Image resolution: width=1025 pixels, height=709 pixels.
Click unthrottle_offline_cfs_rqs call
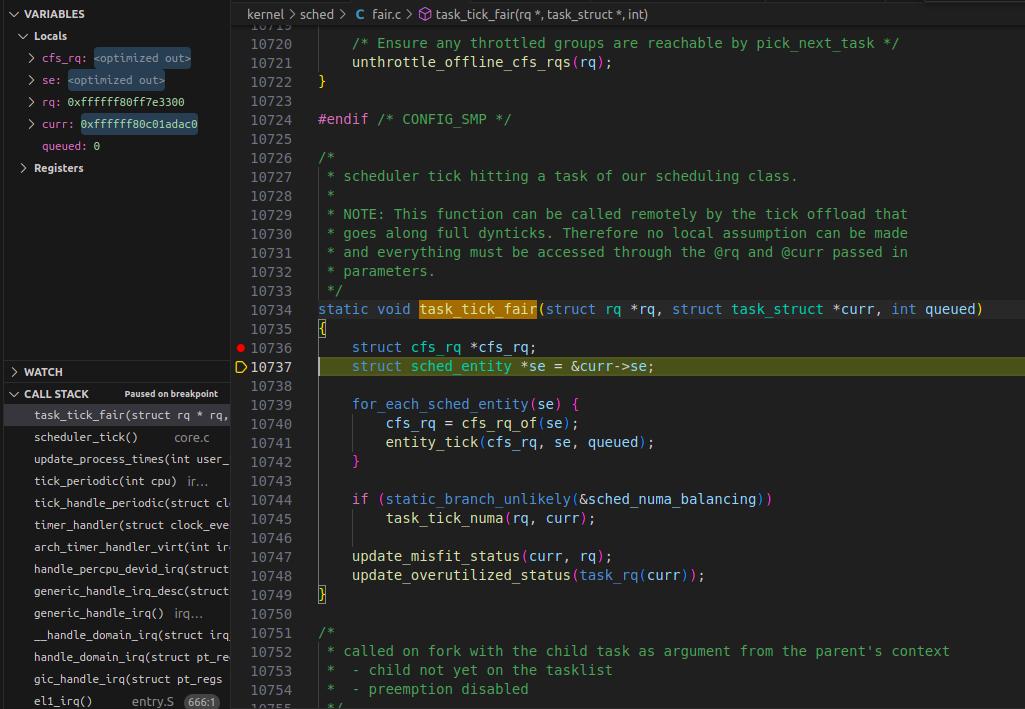point(461,62)
